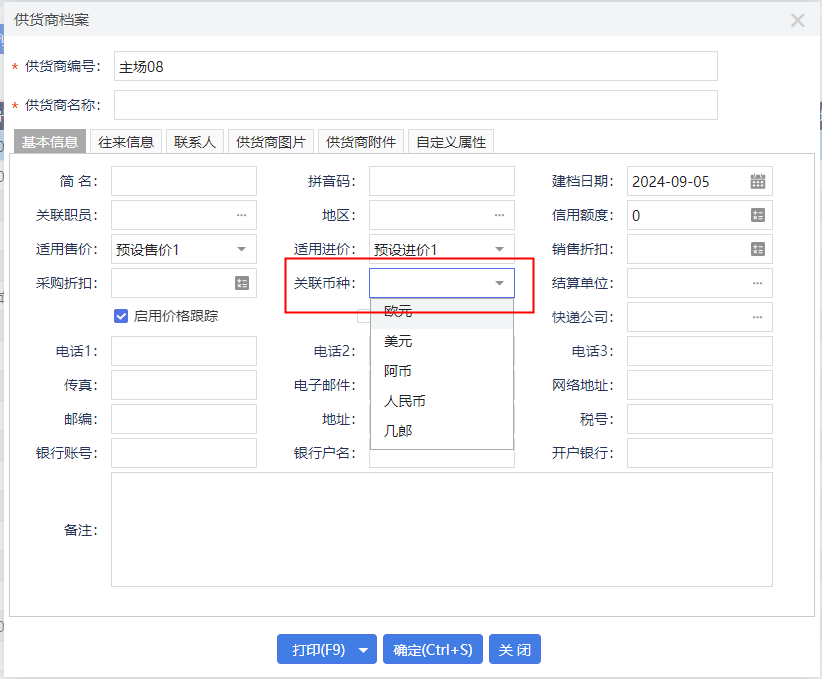Click the ellipsis button for 关联职员

(x=241, y=215)
